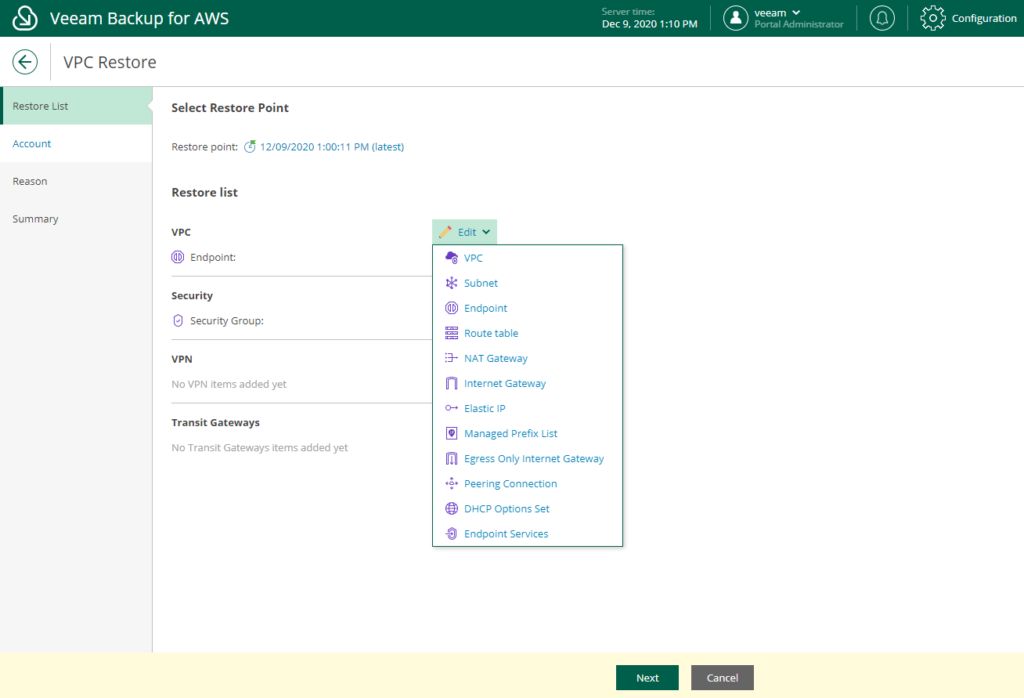Click the Peering Connection icon
This screenshot has height=698, width=1024.
(x=451, y=483)
